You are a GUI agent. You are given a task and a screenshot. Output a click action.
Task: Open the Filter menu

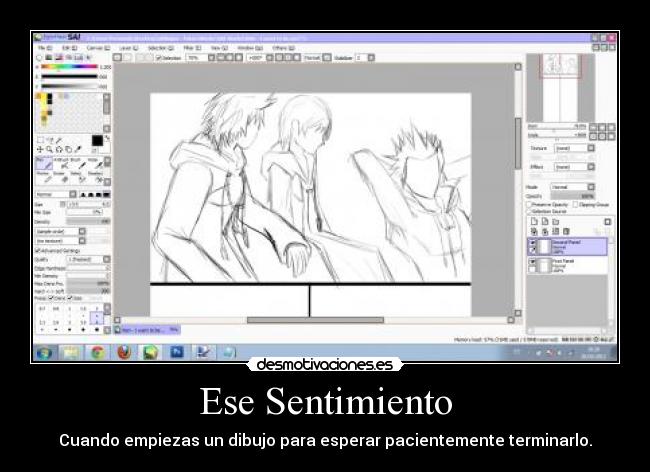coord(192,48)
